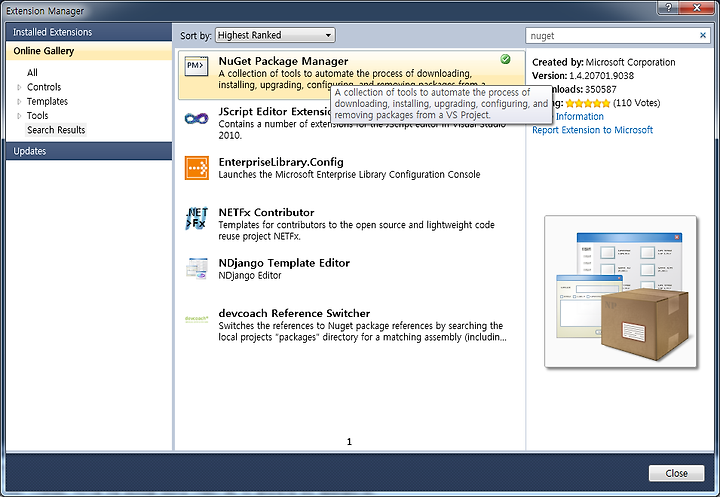Image resolution: width=720 pixels, height=497 pixels.
Task: Select the Tools category
Action: click(x=37, y=116)
